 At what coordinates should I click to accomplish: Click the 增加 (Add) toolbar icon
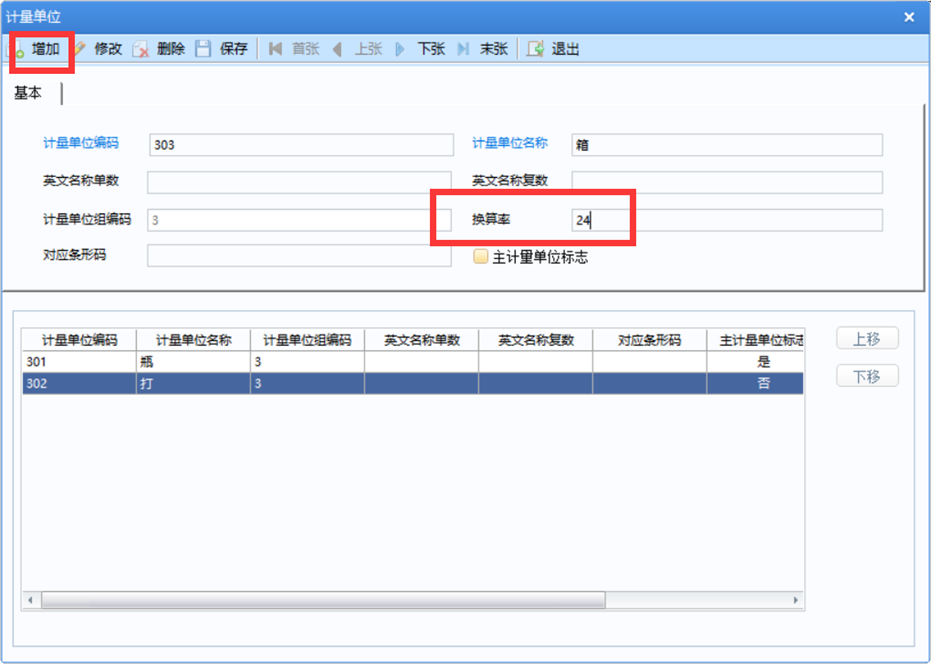pos(18,50)
